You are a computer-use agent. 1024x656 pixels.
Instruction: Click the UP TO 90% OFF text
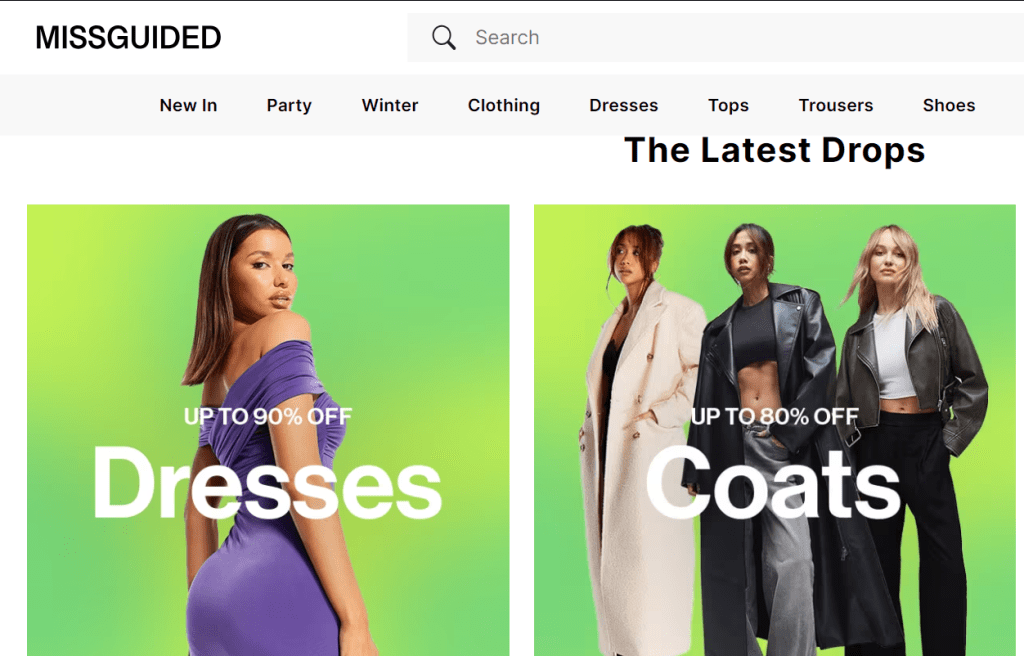click(268, 416)
